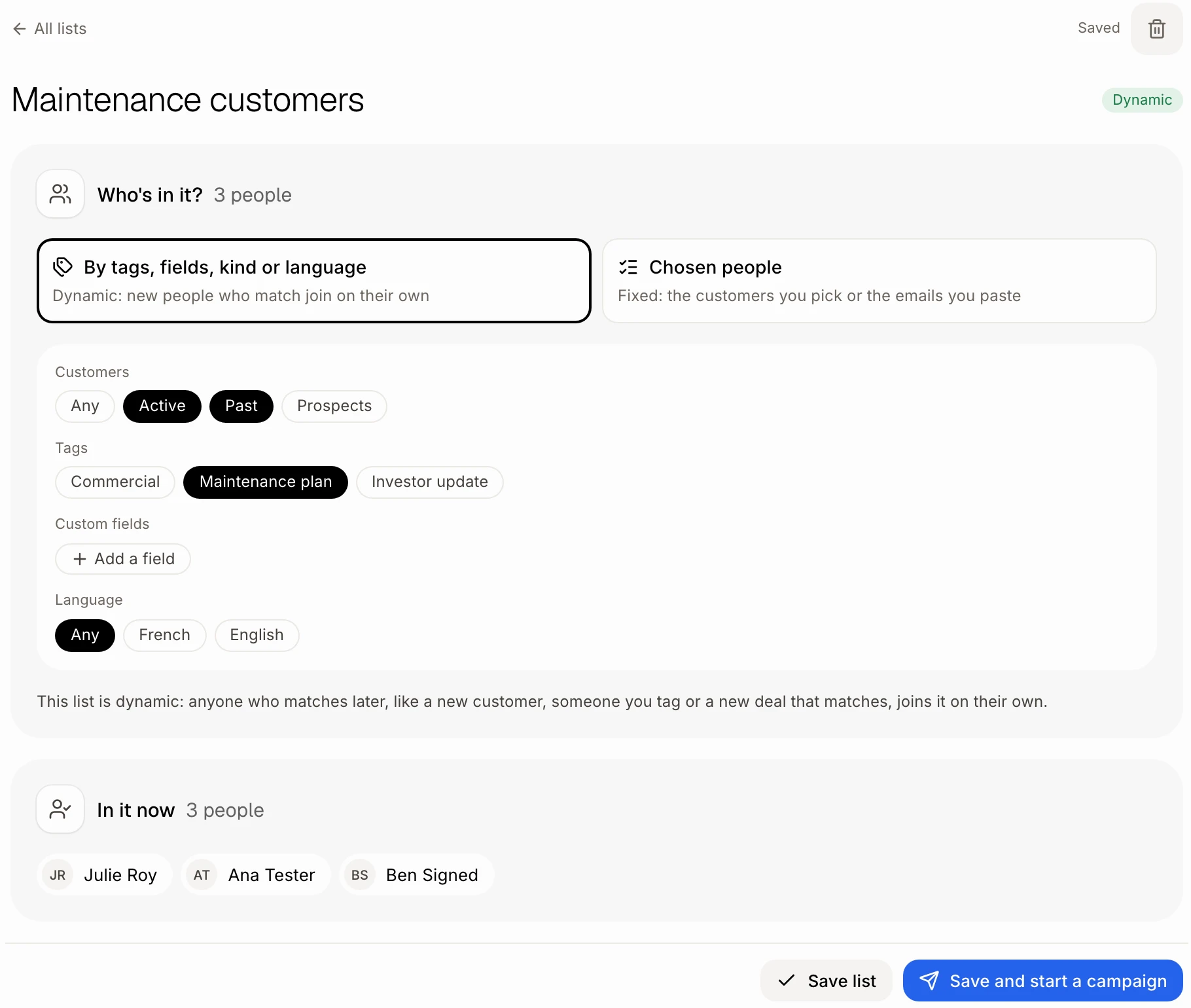Choose English language filter

click(x=257, y=636)
